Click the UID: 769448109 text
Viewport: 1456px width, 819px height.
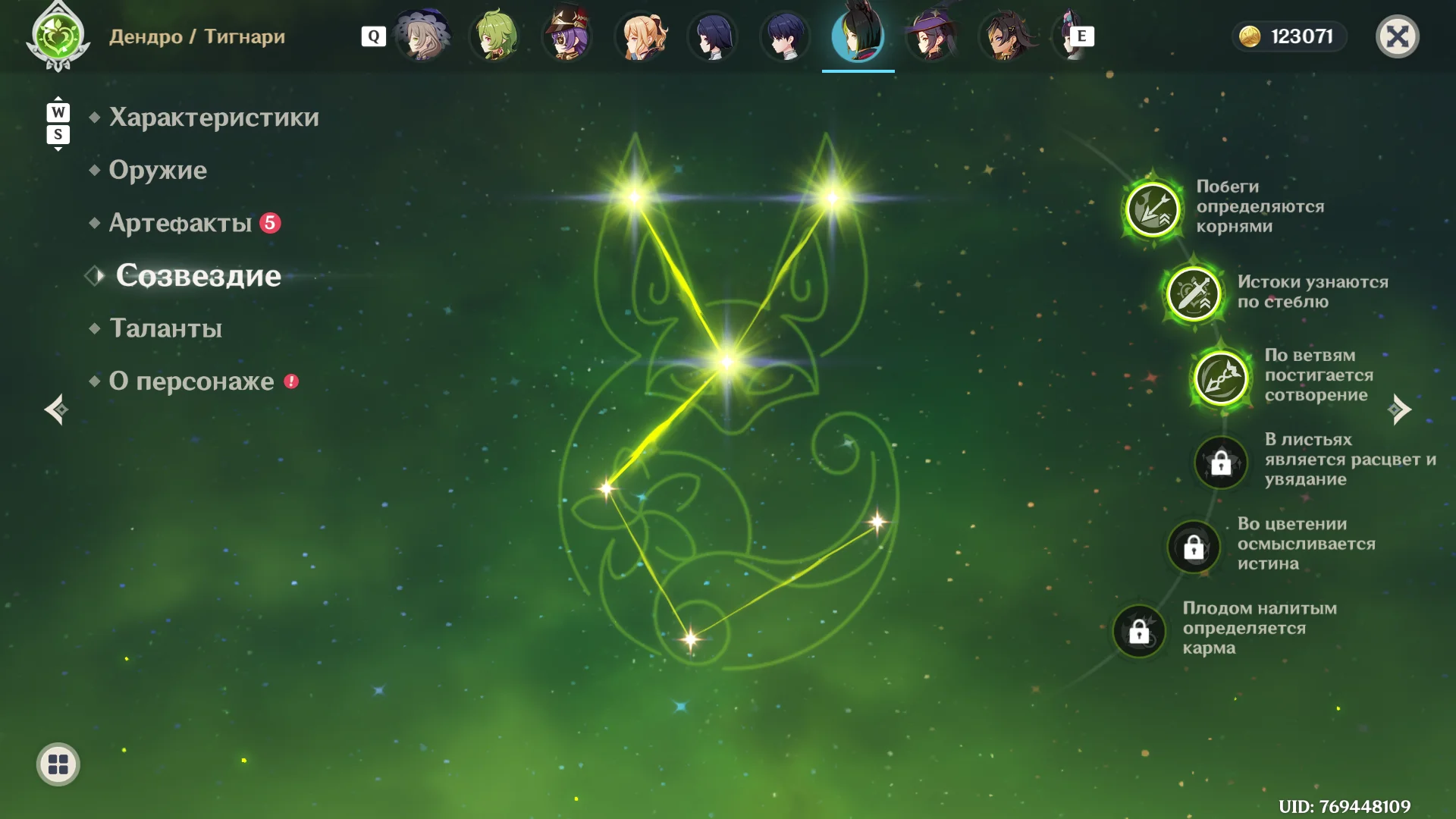point(1345,806)
